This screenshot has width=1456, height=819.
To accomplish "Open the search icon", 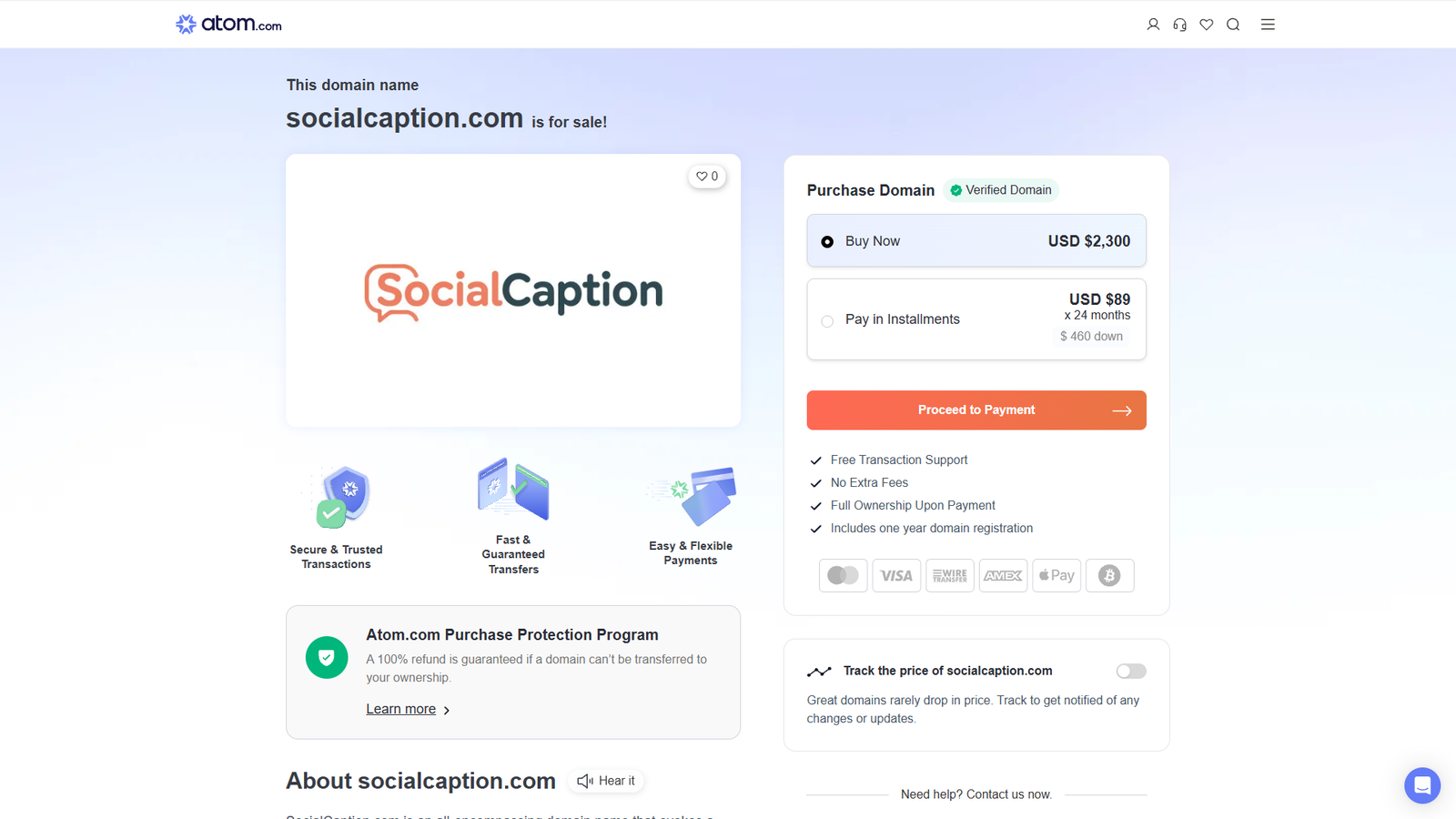I will click(x=1233, y=24).
